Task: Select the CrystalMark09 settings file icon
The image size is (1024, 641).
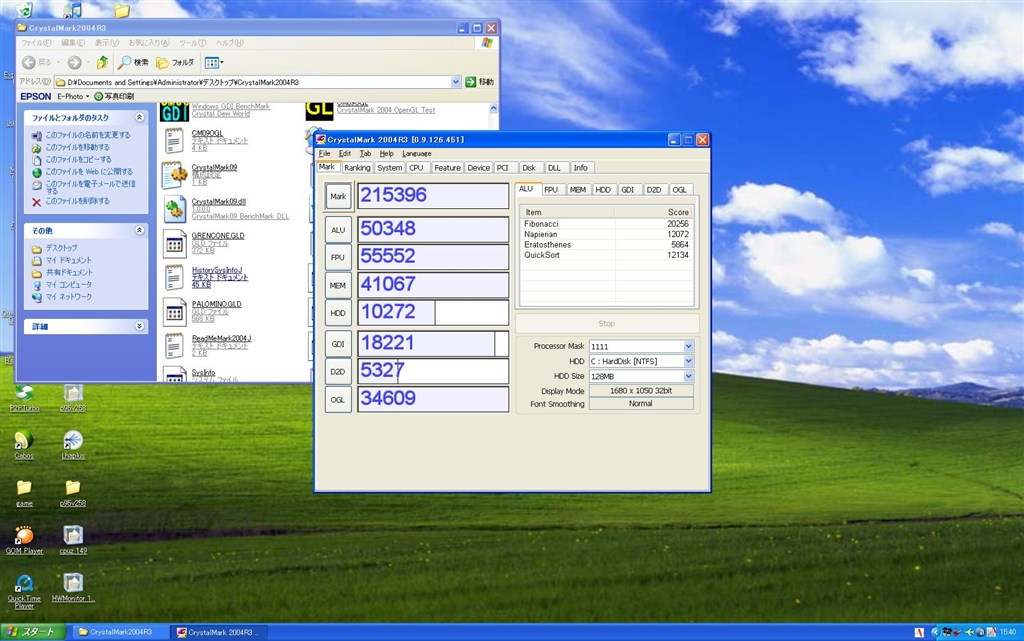Action: click(174, 175)
